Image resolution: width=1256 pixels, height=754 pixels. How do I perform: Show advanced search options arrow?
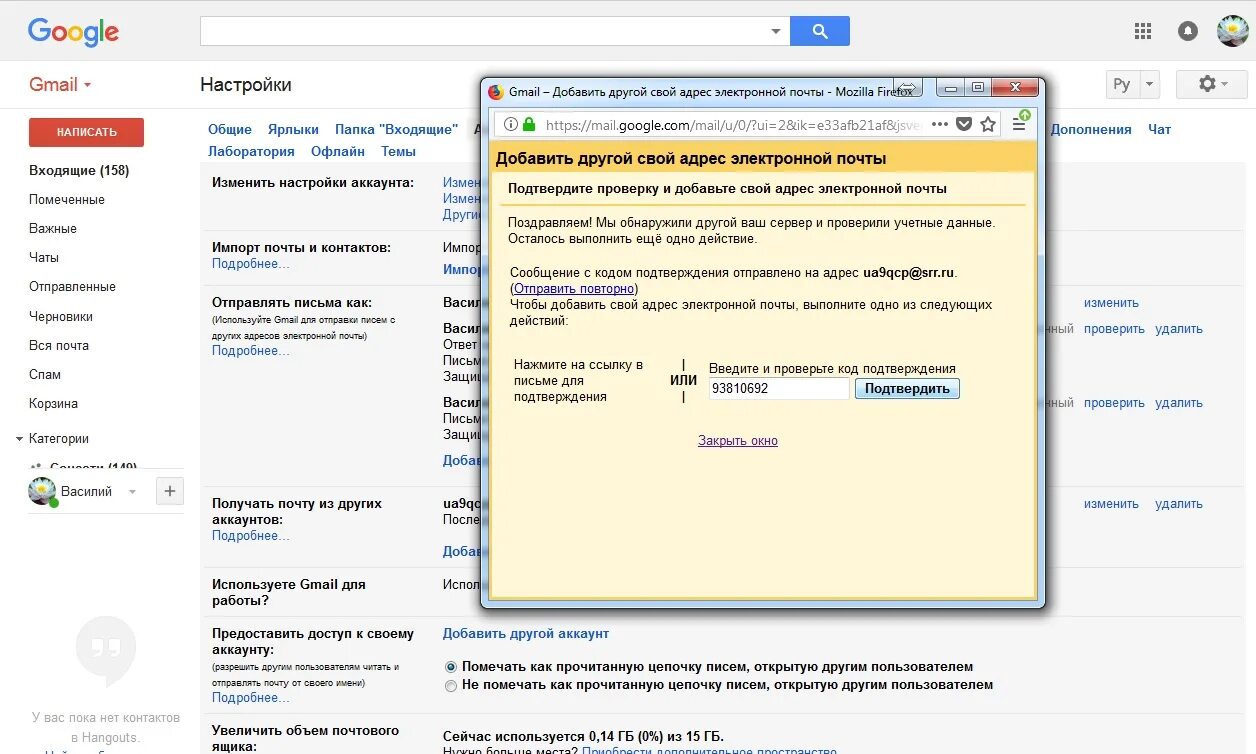pyautogui.click(x=775, y=31)
